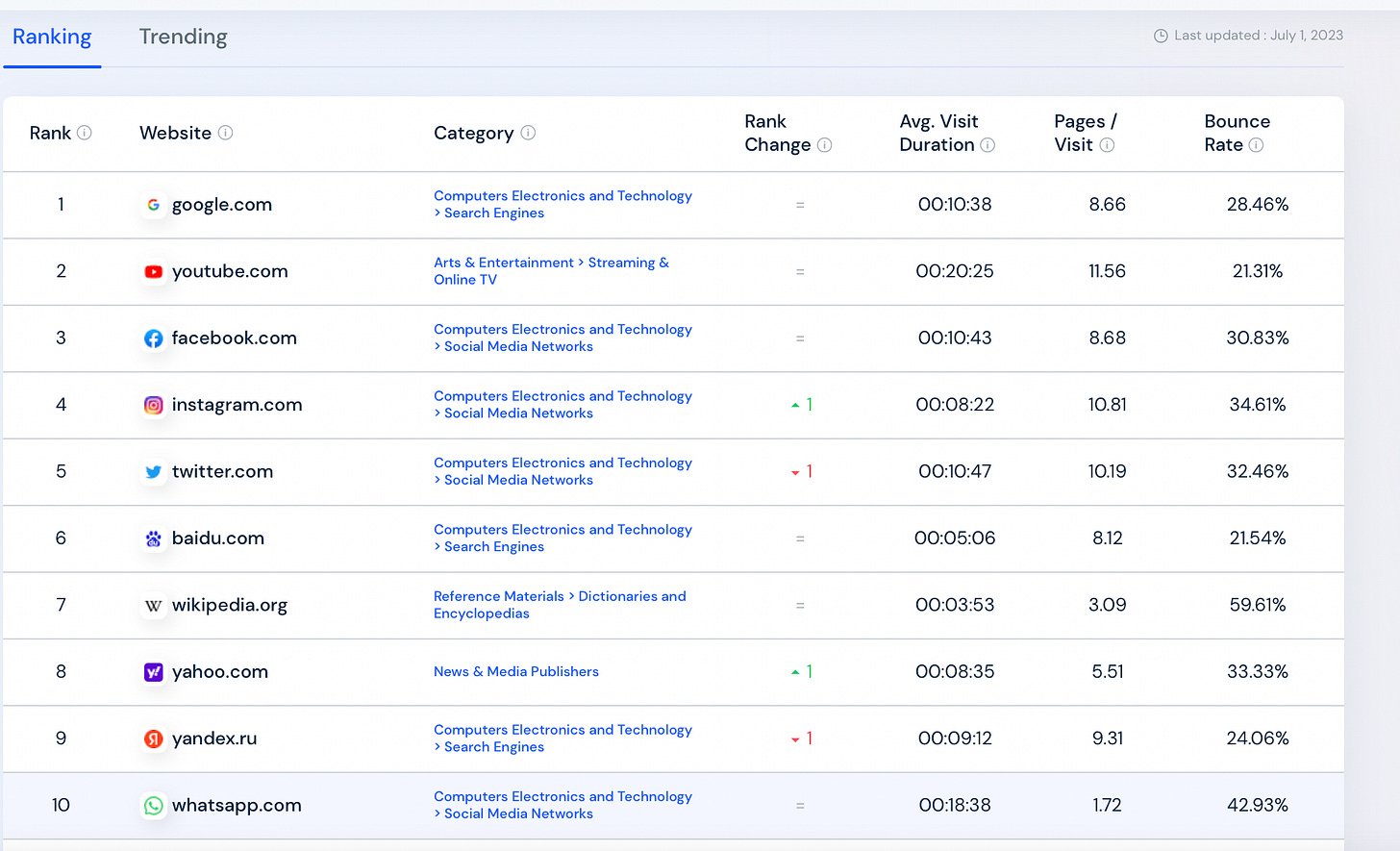Open the facebook.com website entry
Viewport: 1400px width, 851px height.
[x=234, y=338]
